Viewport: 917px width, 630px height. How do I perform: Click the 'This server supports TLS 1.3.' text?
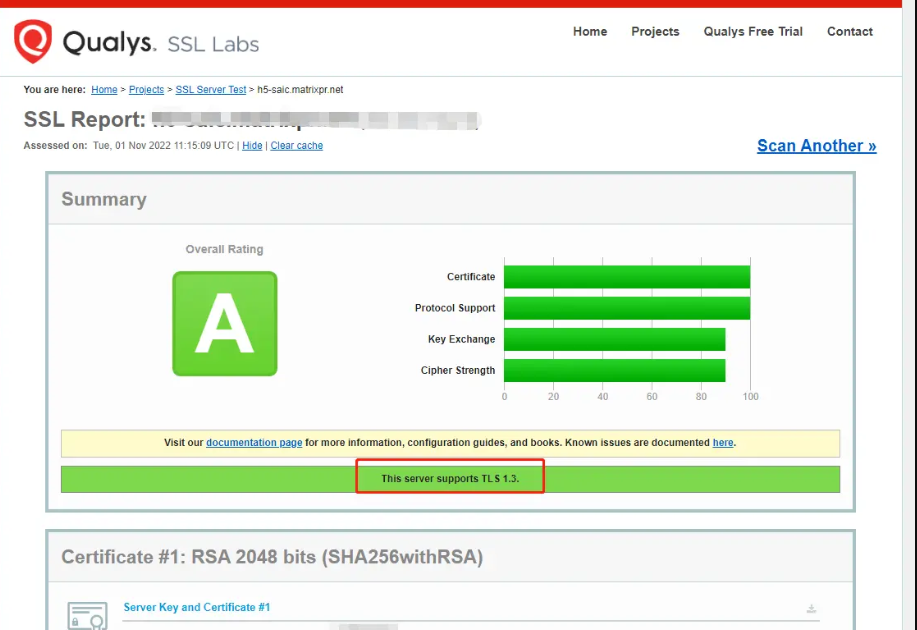450,478
